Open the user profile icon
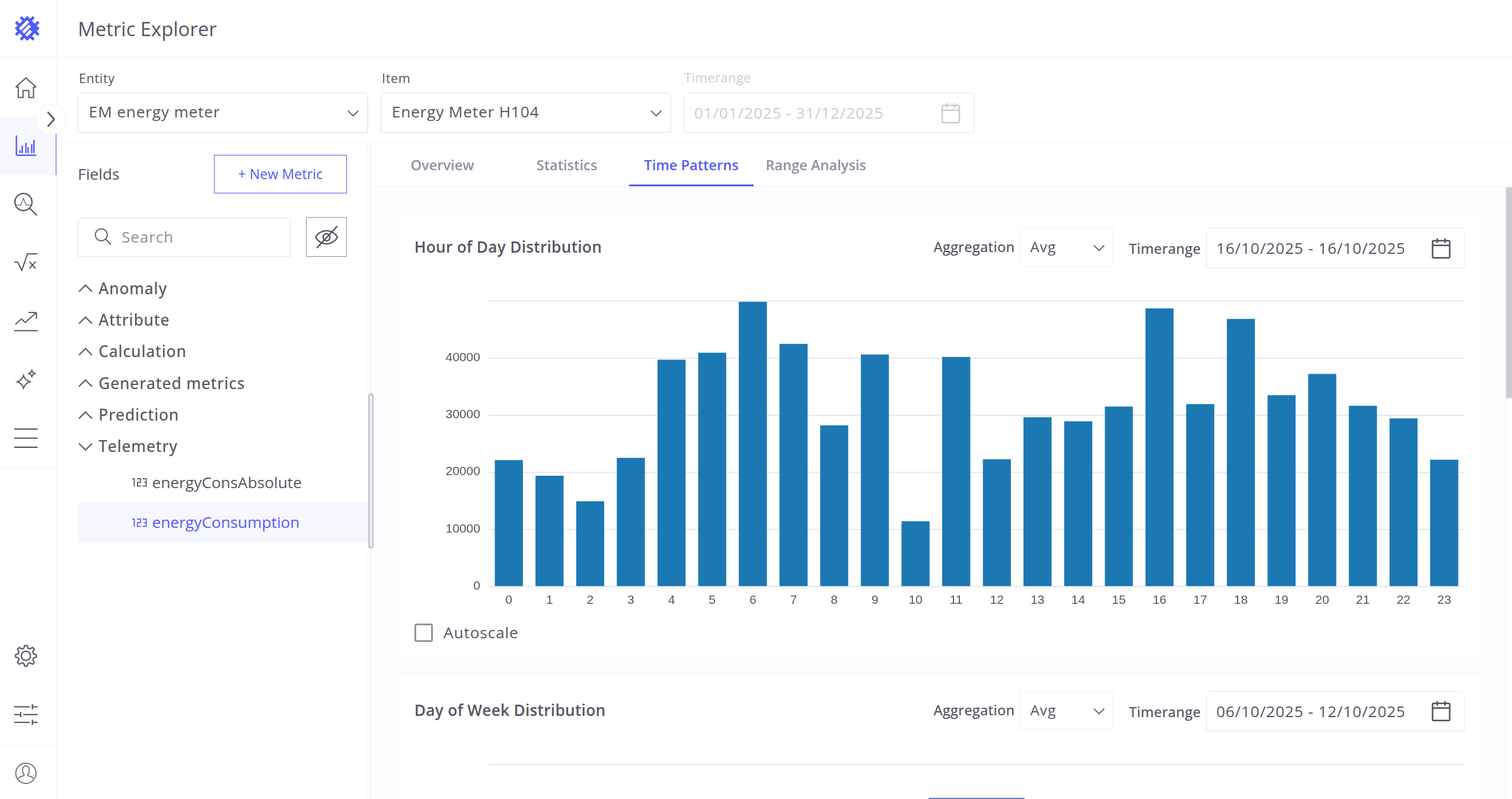Viewport: 1512px width, 799px height. [x=25, y=773]
